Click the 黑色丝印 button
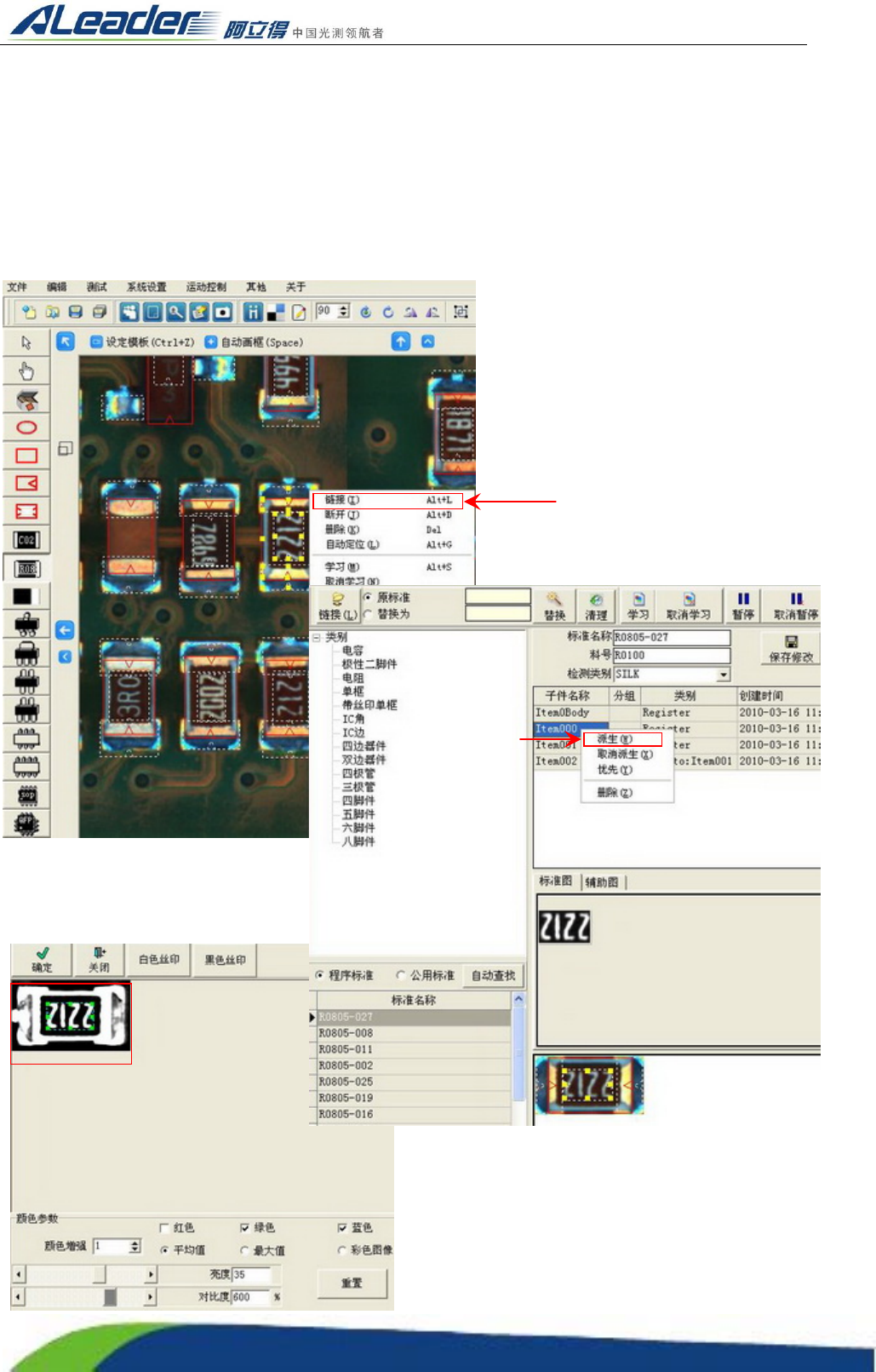The width and height of the screenshot is (876, 1372). tap(226, 960)
